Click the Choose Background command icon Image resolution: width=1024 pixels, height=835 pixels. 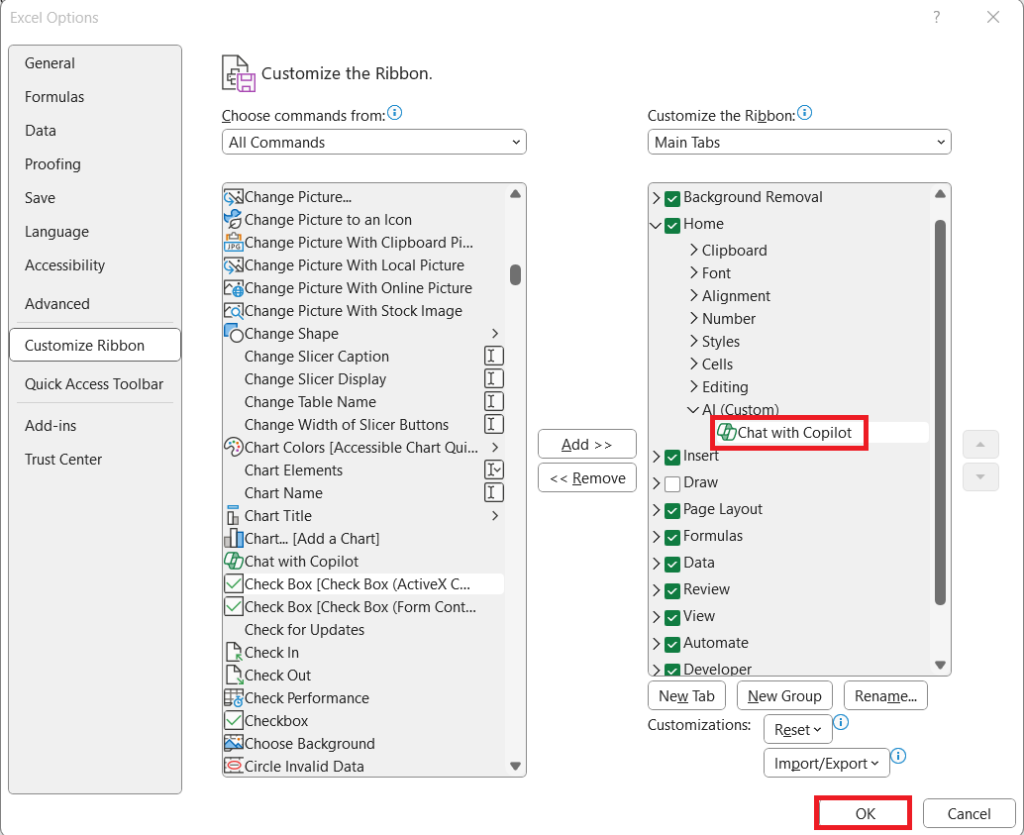tap(233, 744)
